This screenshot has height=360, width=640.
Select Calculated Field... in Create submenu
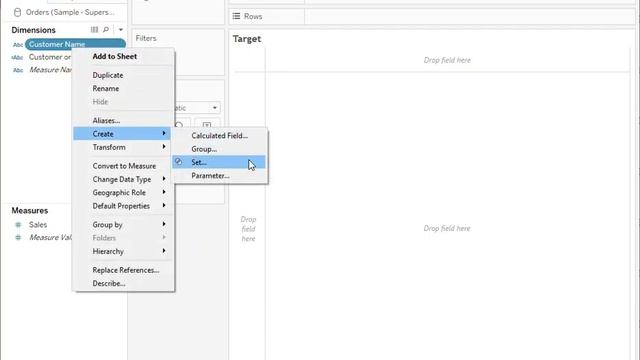(x=219, y=136)
